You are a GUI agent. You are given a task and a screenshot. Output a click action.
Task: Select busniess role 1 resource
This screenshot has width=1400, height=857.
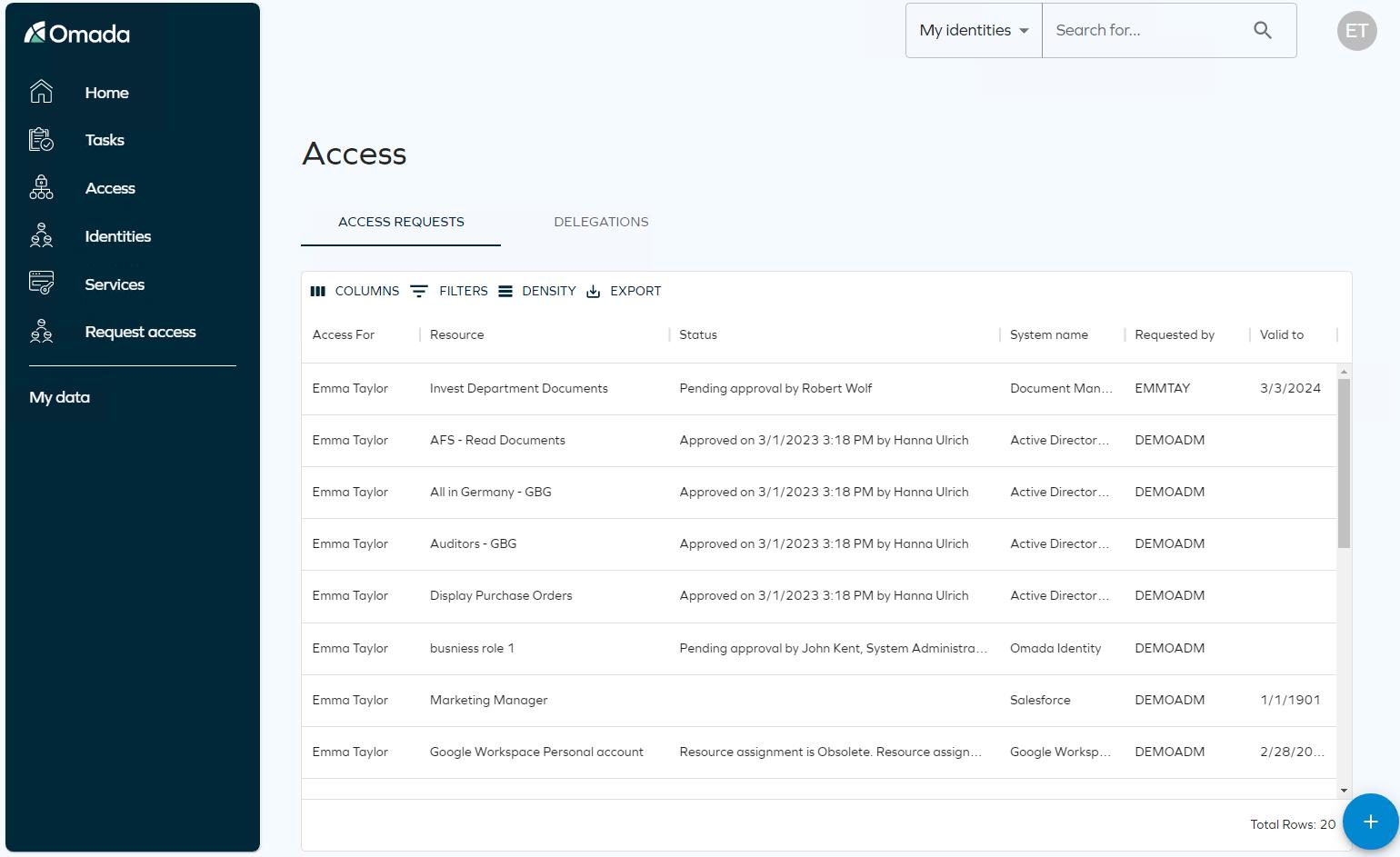coord(472,648)
